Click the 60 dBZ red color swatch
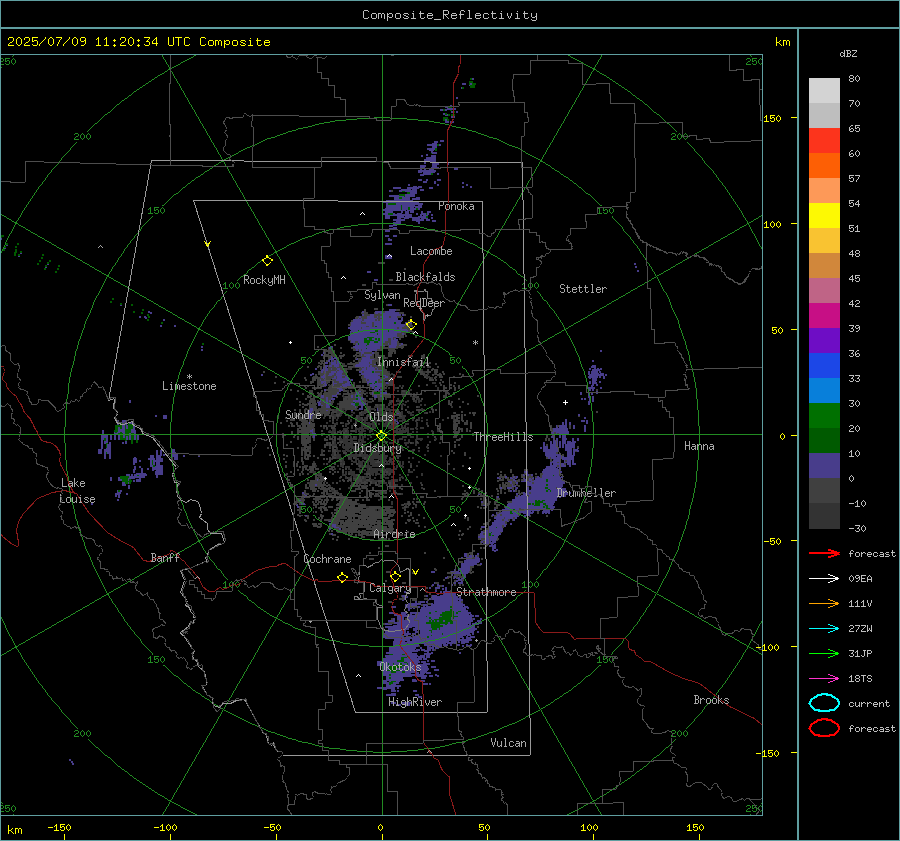 tap(824, 141)
